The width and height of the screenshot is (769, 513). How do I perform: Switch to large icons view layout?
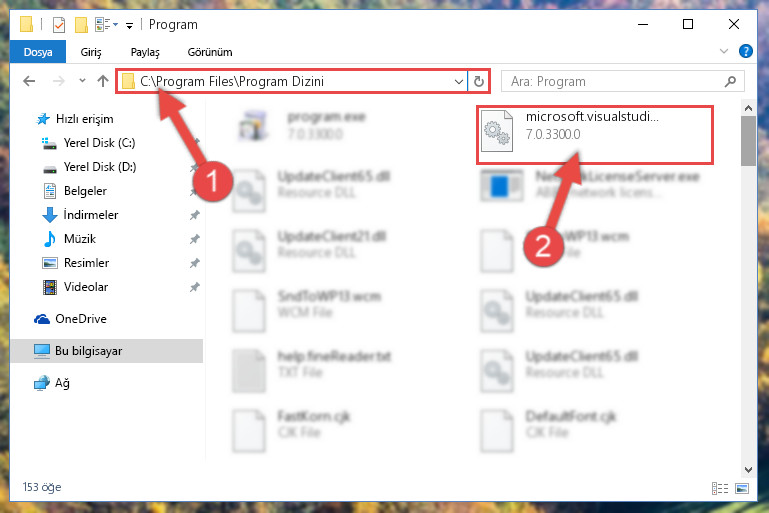742,488
